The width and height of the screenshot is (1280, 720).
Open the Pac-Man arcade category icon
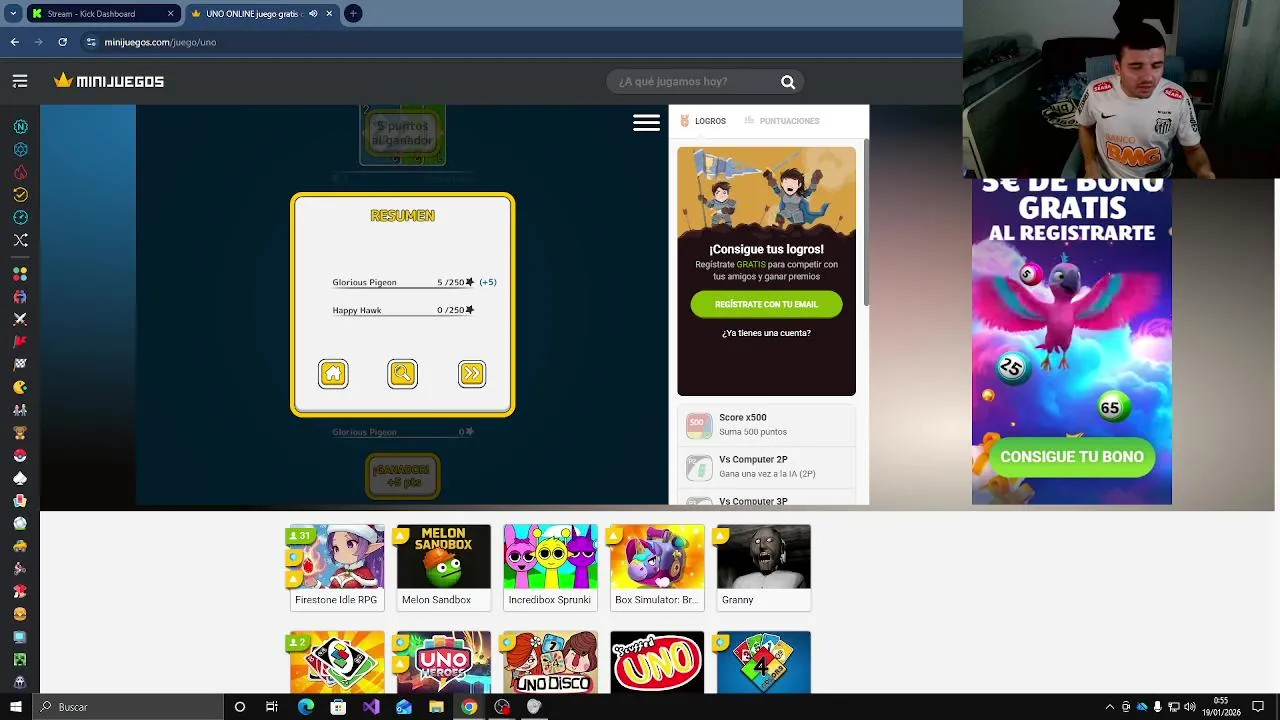point(20,387)
